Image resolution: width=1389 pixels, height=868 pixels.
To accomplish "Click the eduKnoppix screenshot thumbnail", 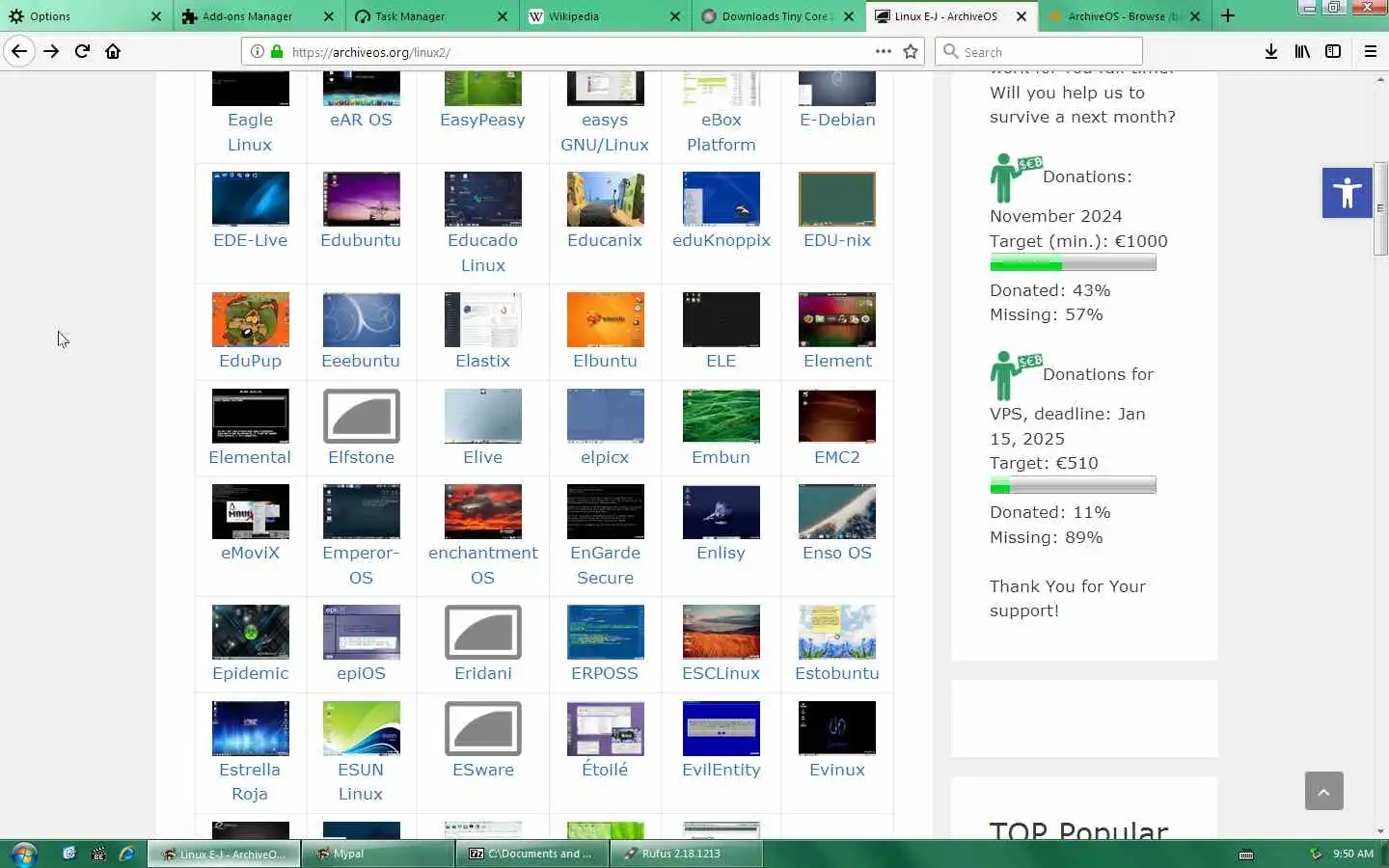I will (x=721, y=199).
